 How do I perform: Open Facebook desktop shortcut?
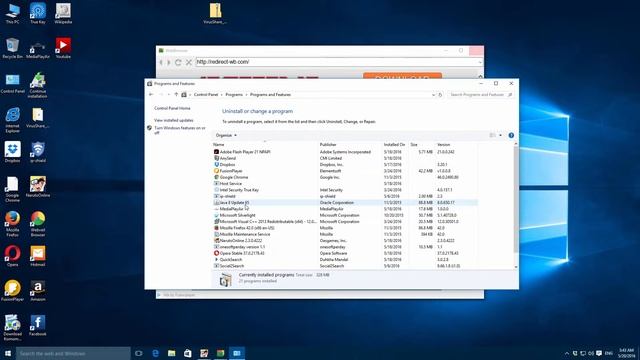click(38, 325)
